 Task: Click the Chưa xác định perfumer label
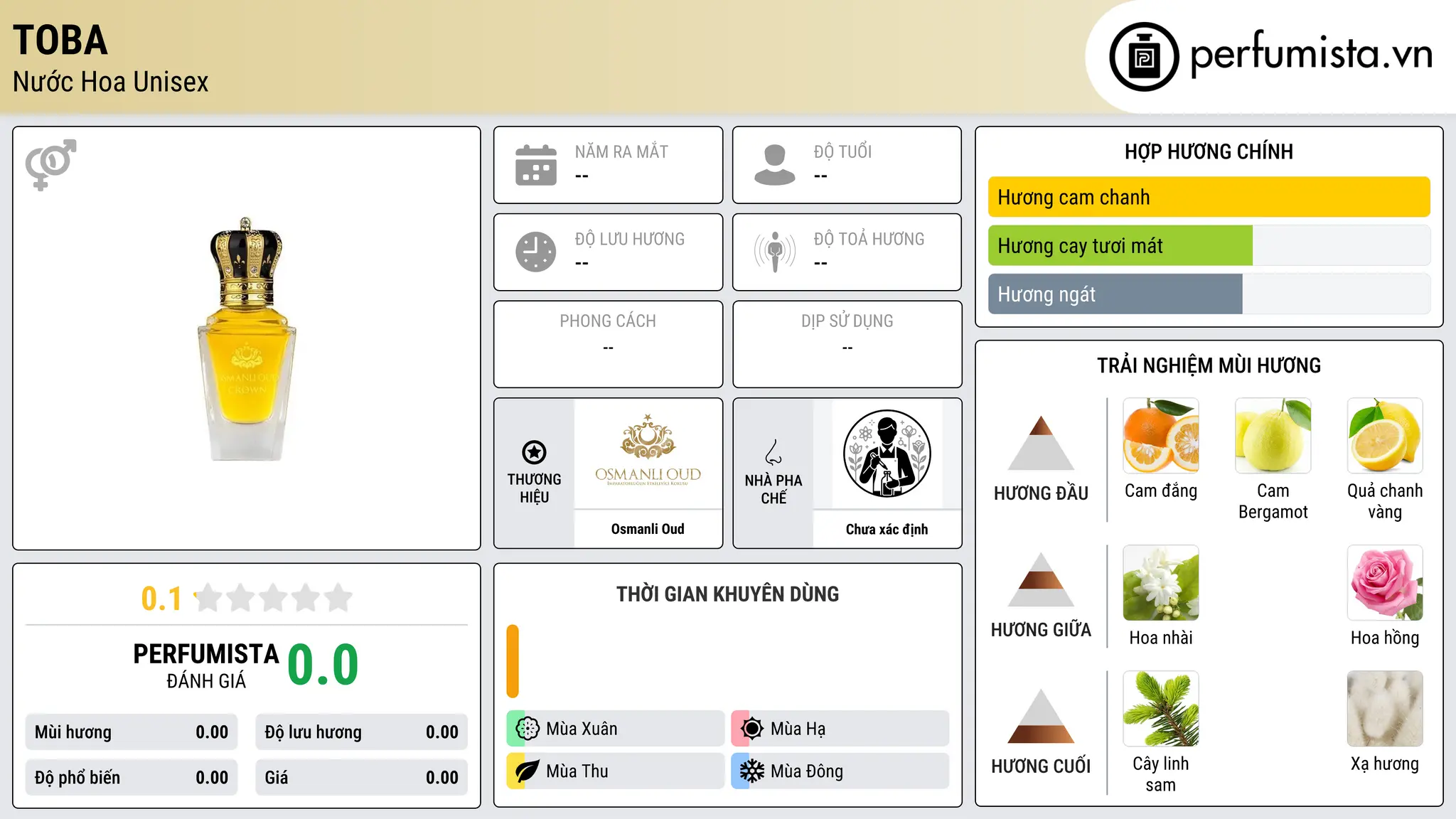(887, 529)
